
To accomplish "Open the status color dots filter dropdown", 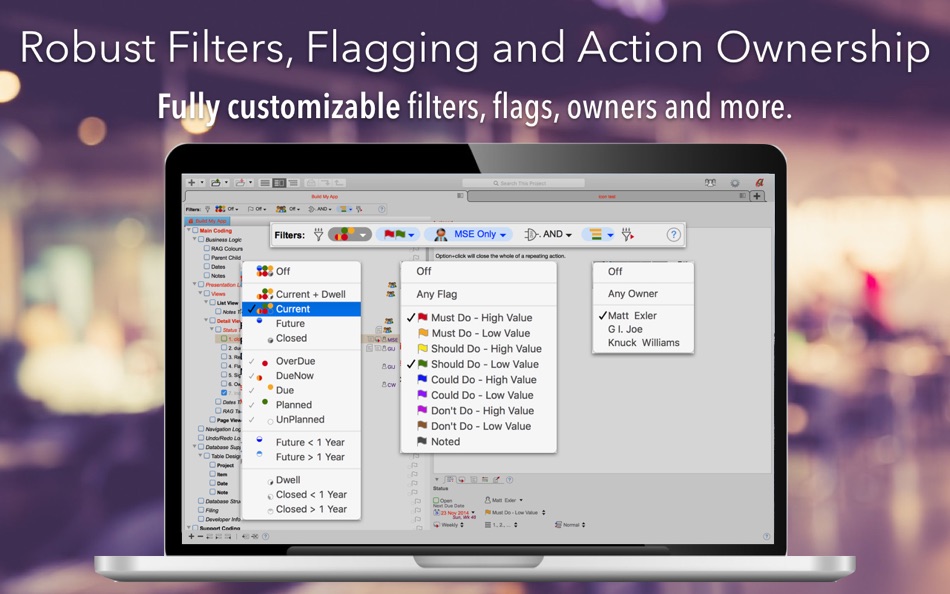I will point(350,235).
